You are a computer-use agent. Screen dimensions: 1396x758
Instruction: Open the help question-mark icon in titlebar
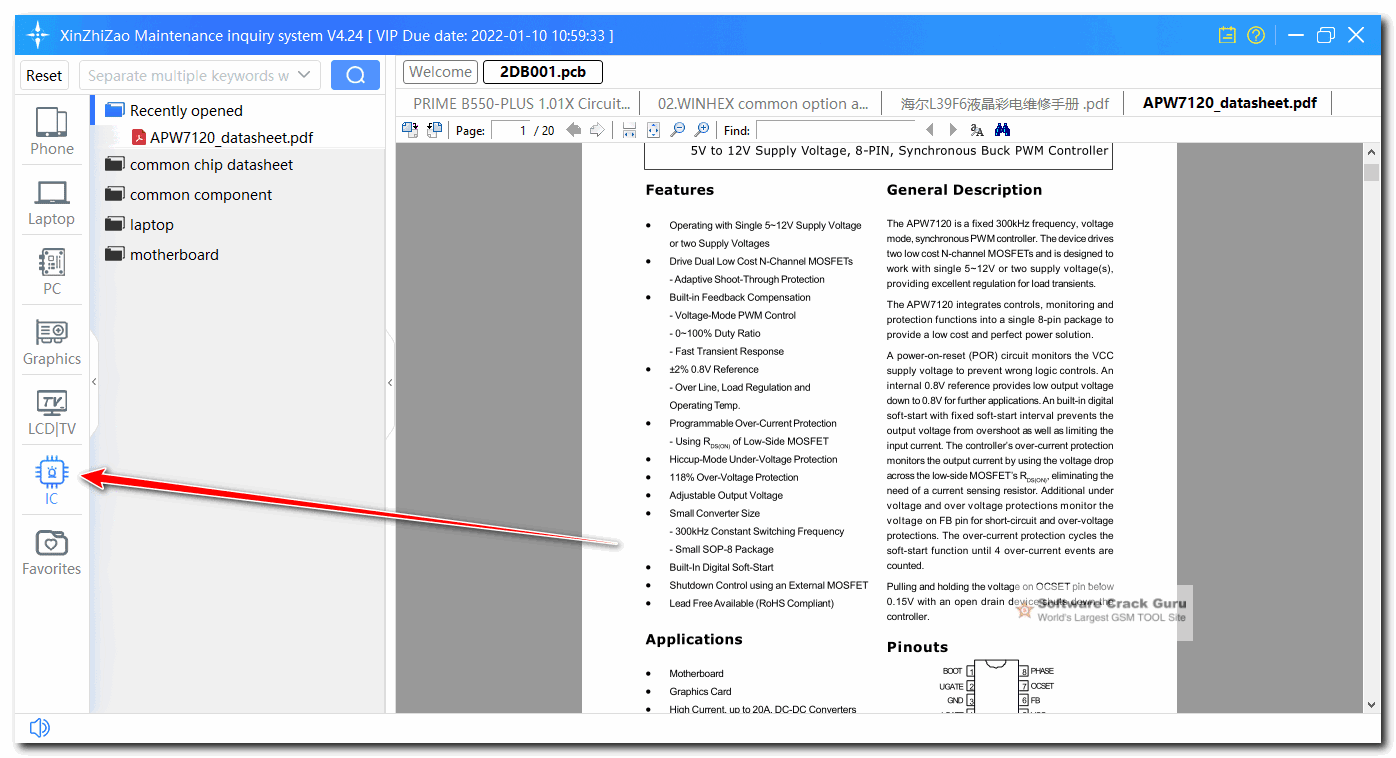[1255, 35]
